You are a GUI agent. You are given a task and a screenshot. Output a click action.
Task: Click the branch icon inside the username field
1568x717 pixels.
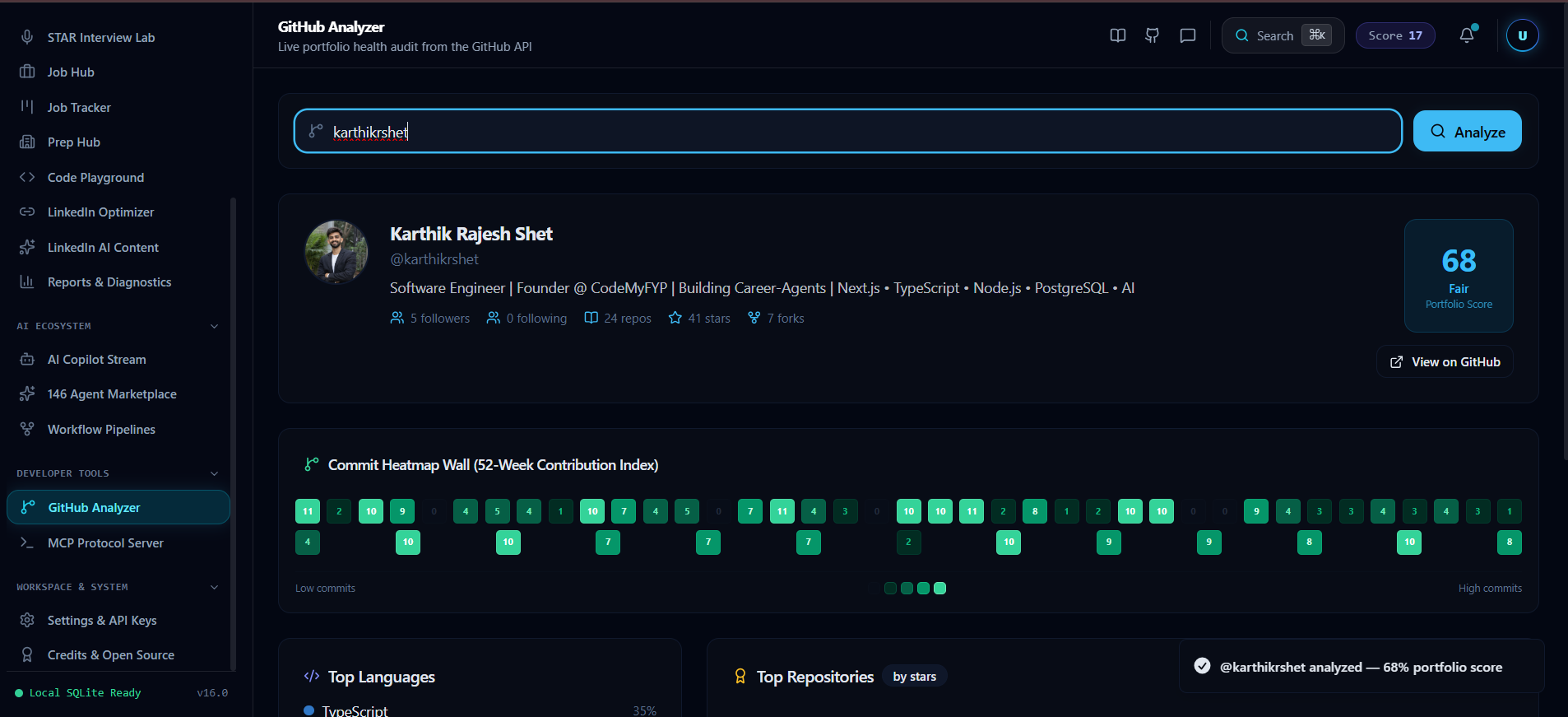[x=316, y=130]
